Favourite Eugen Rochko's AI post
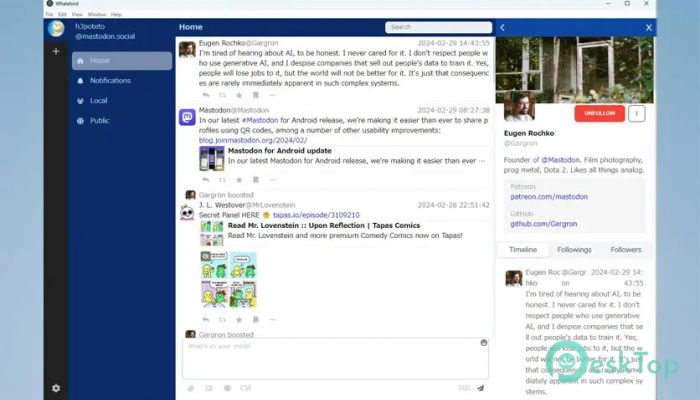The height and width of the screenshot is (400, 700). point(239,95)
